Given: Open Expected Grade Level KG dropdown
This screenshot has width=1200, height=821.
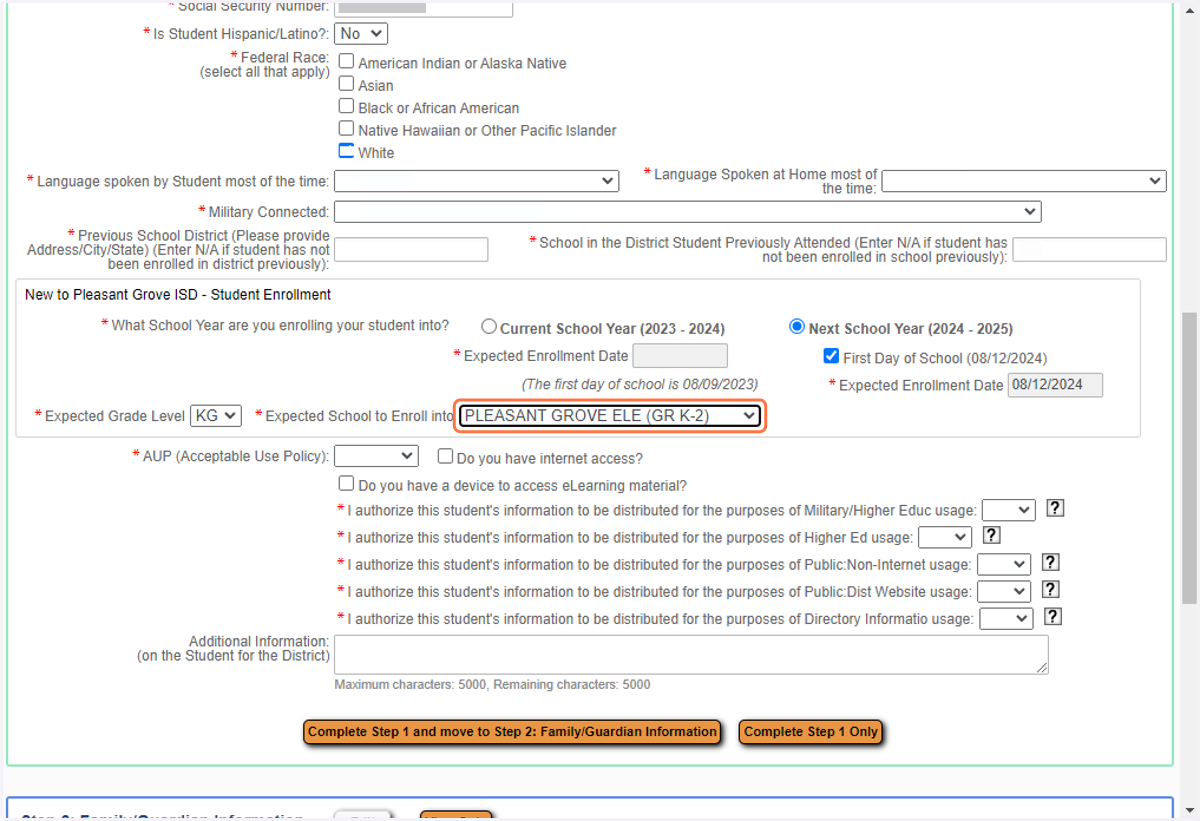Looking at the screenshot, I should point(215,415).
